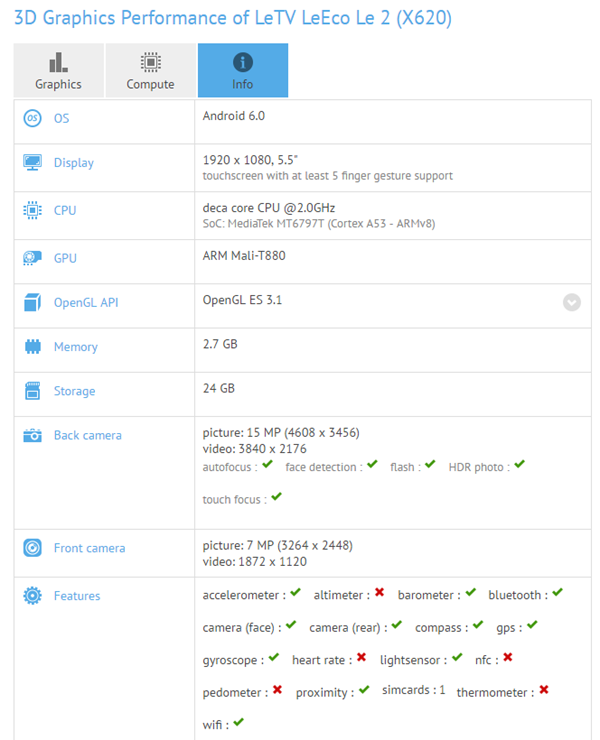The image size is (600, 740).
Task: Click the simcards : 1 text
Action: 414,690
